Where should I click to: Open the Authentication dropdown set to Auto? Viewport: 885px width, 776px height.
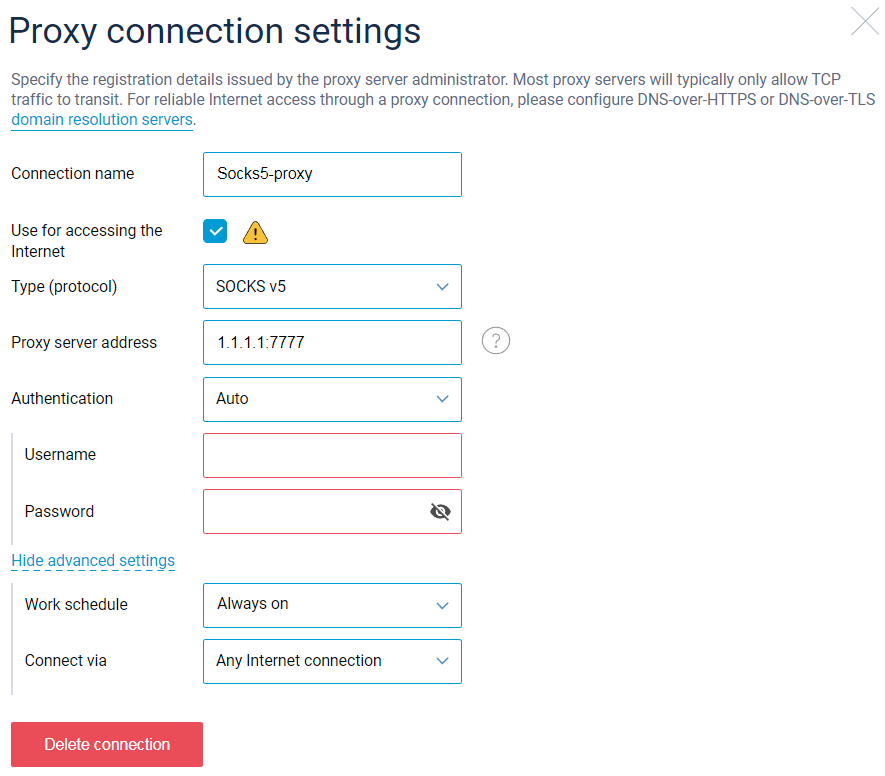[332, 399]
